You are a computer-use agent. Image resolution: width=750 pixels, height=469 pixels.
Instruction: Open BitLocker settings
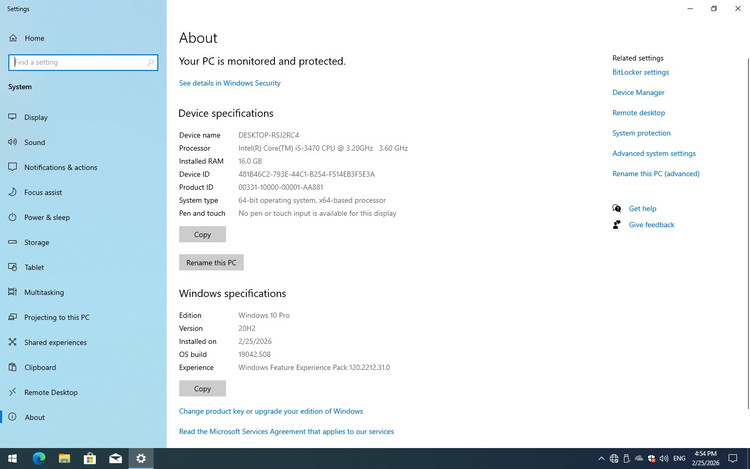point(640,72)
